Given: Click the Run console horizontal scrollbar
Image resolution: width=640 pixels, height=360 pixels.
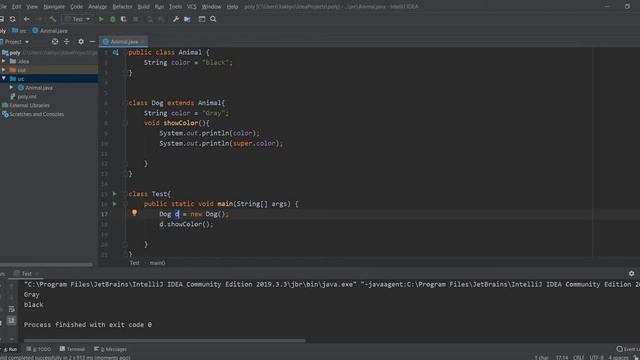Looking at the screenshot, I should [x=164, y=340].
